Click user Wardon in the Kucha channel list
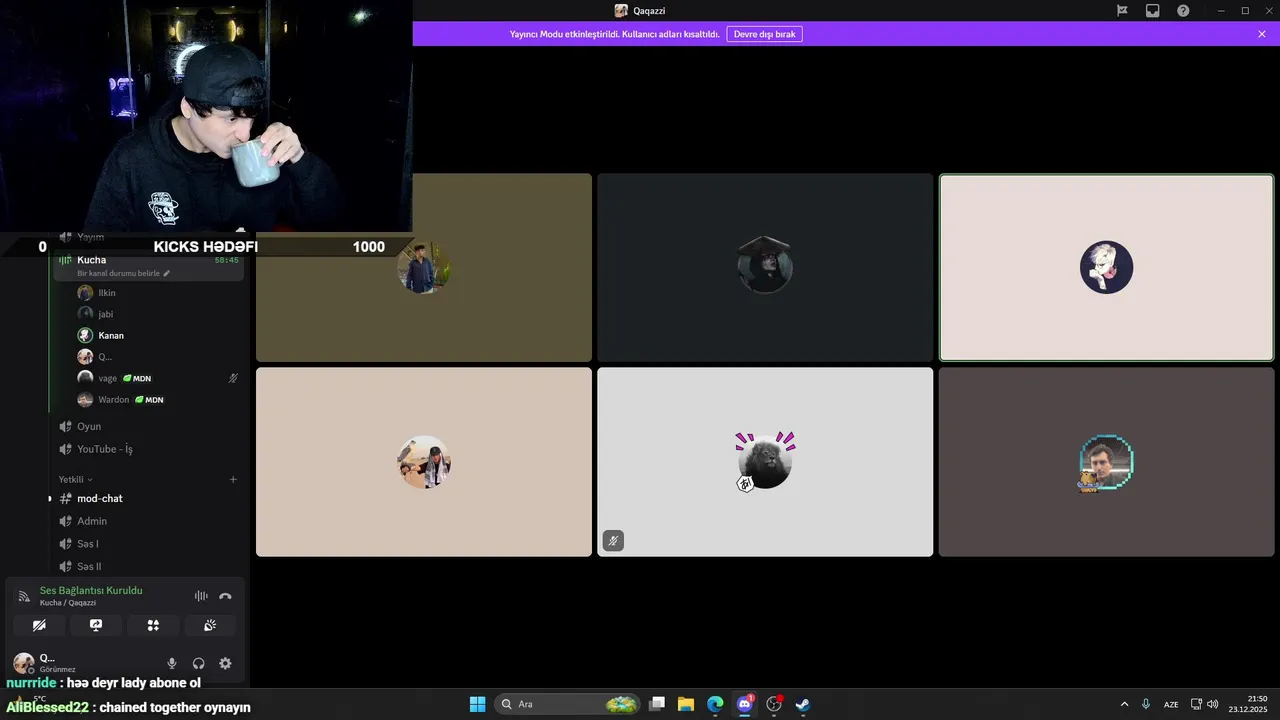The height and width of the screenshot is (720, 1280). [x=113, y=400]
